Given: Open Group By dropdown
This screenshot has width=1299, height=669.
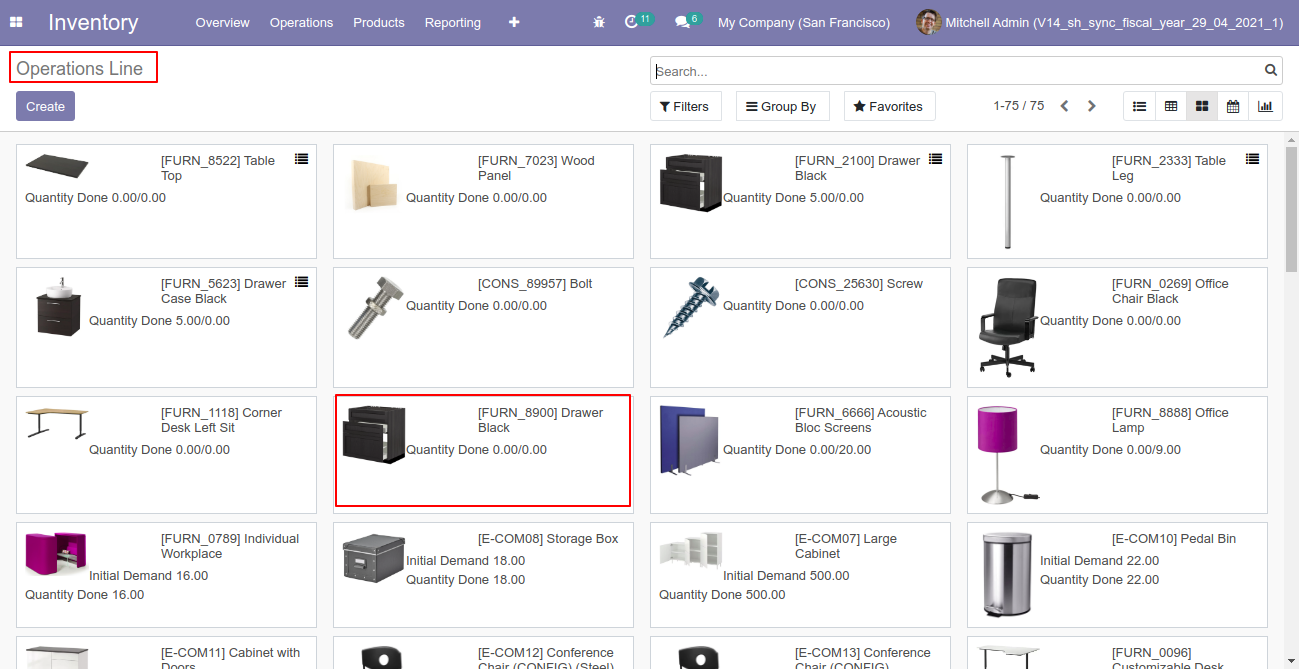Looking at the screenshot, I should point(782,106).
